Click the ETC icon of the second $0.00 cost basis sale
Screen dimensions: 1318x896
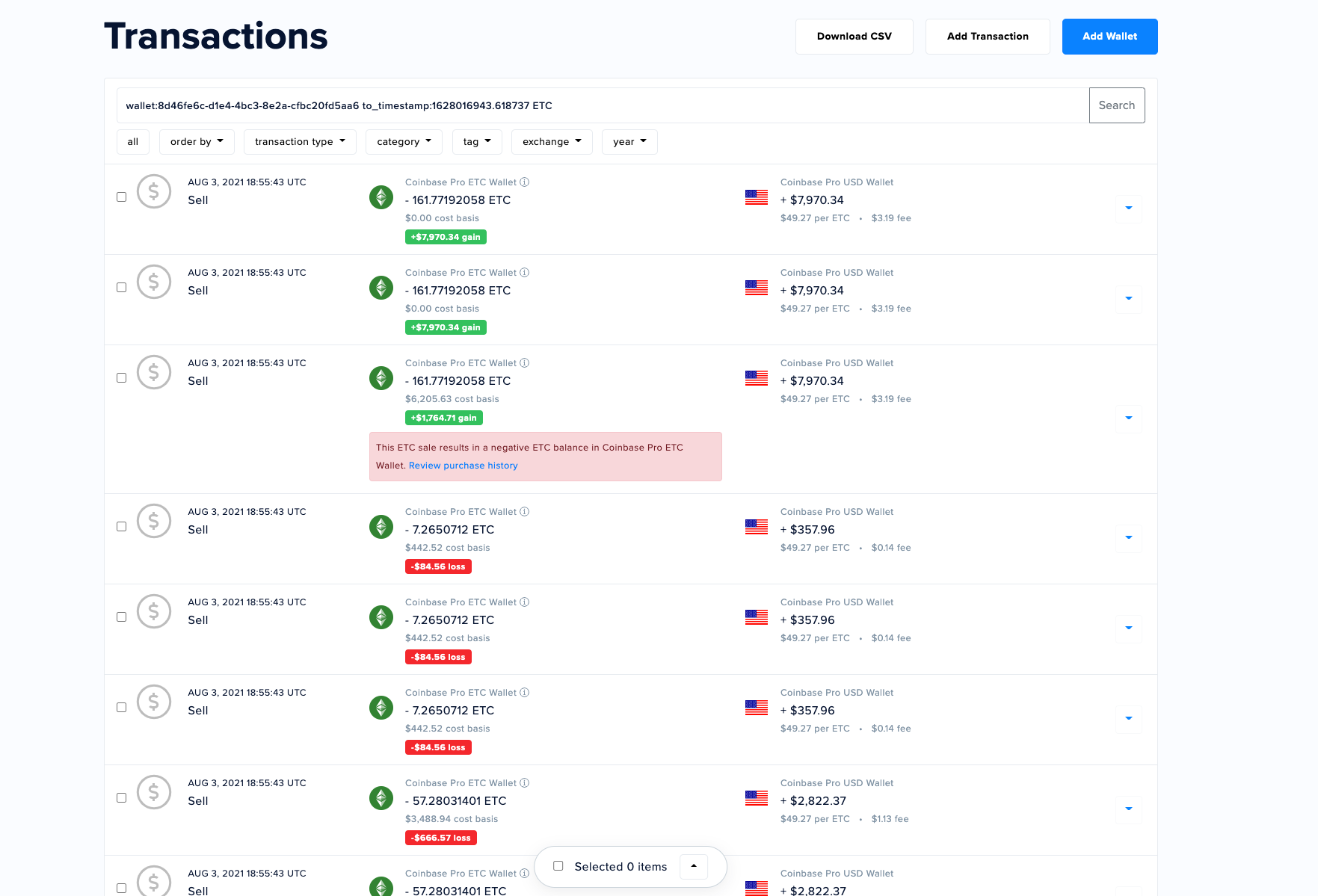pyautogui.click(x=381, y=288)
